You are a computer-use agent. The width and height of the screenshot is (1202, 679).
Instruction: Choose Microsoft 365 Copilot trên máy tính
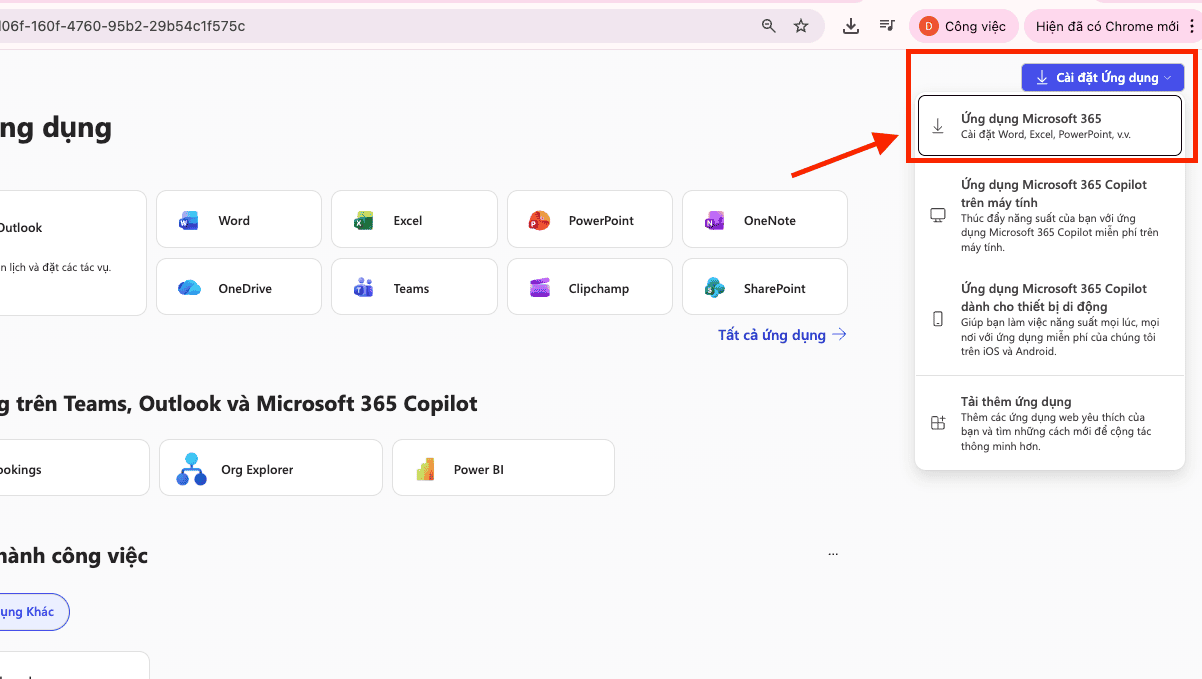point(1049,215)
